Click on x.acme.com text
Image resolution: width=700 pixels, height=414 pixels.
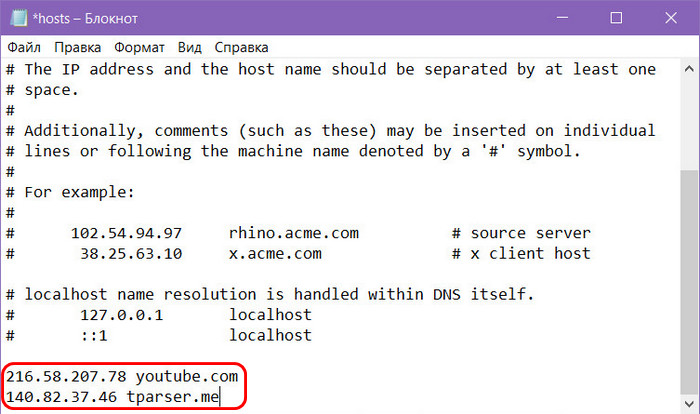click(275, 254)
